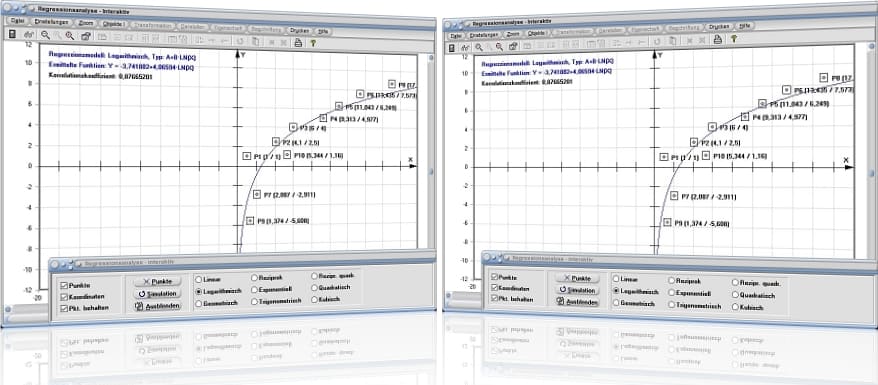Click Ausblenden button in right control panel
Screen dimensions: 878x385
(x=577, y=302)
